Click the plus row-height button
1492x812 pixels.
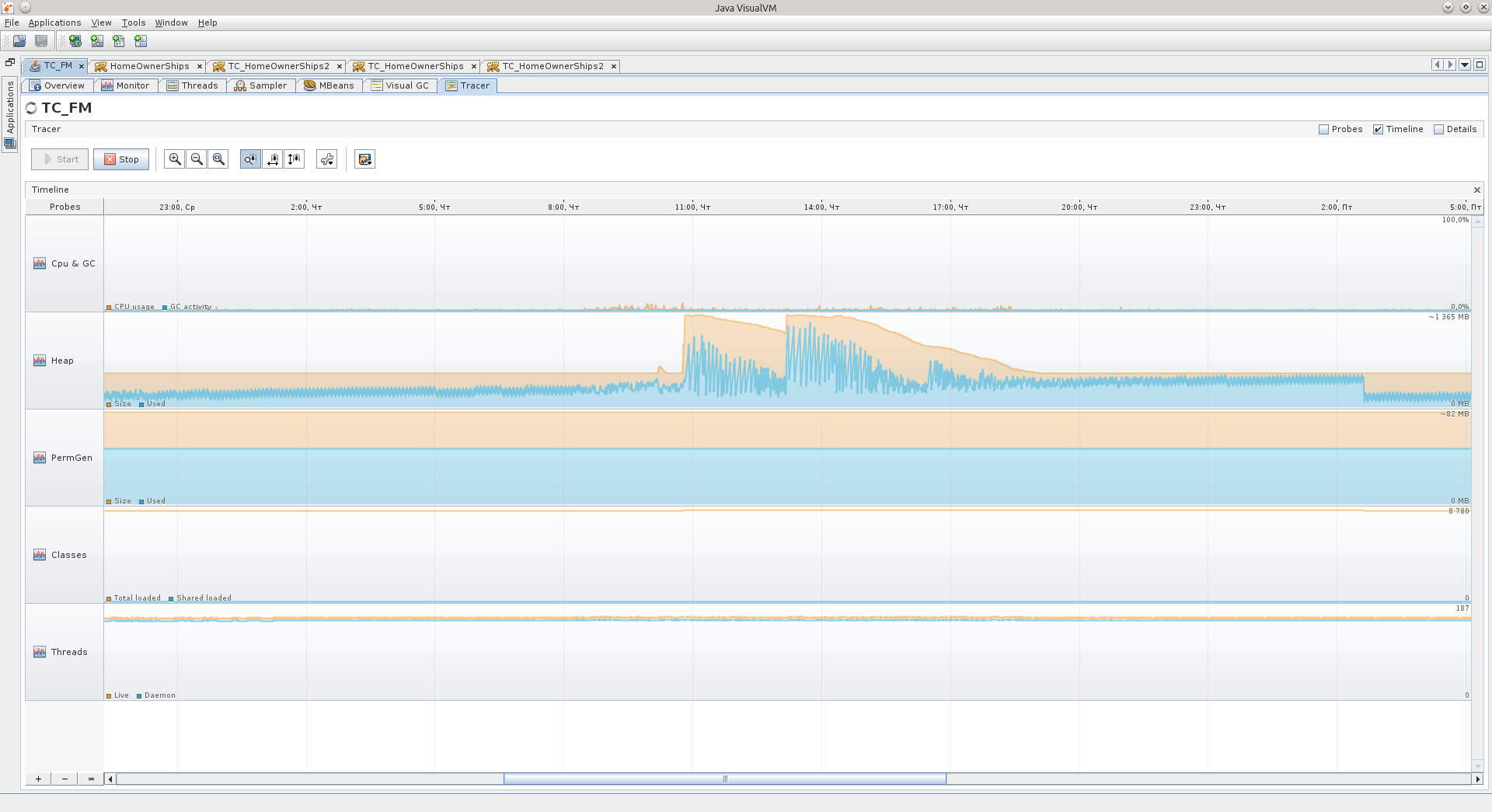click(x=38, y=779)
